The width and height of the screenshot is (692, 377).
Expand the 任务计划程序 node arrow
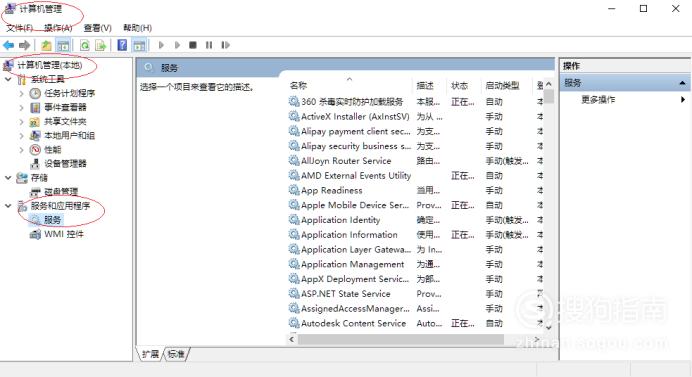(21, 93)
